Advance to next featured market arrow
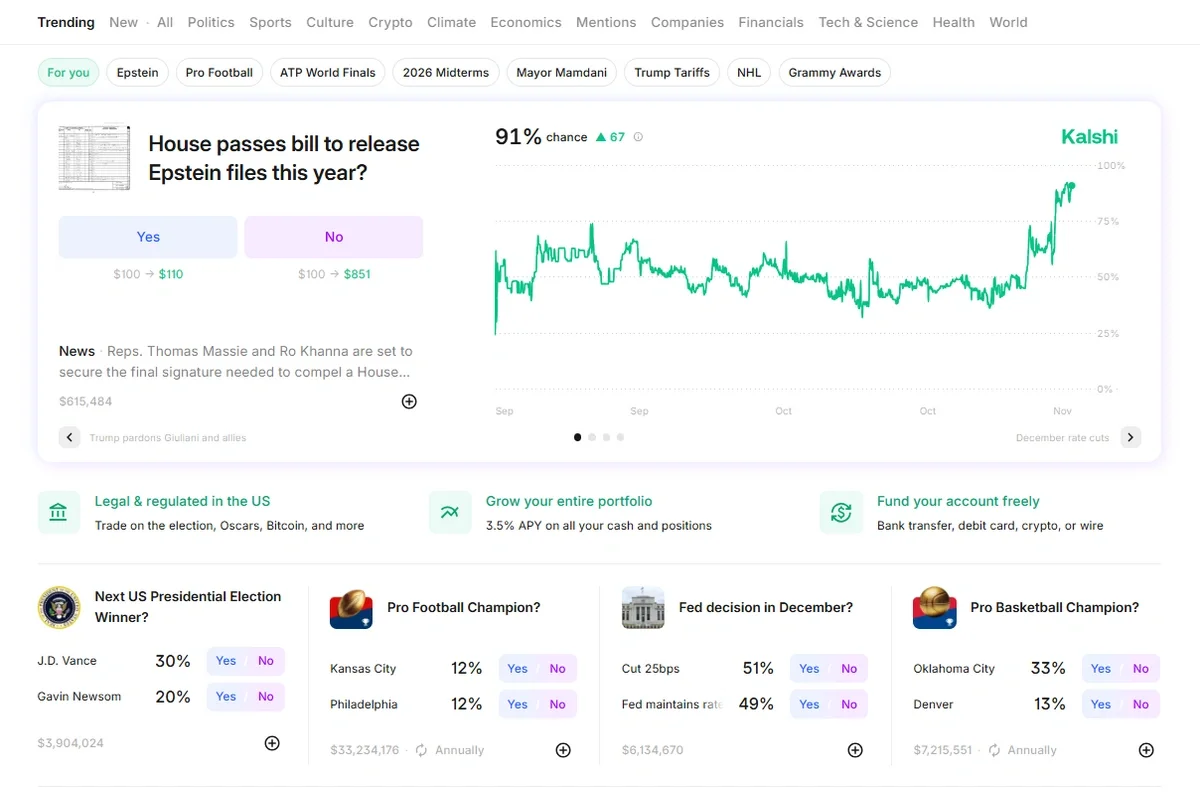This screenshot has width=1200, height=804. pyautogui.click(x=1130, y=437)
